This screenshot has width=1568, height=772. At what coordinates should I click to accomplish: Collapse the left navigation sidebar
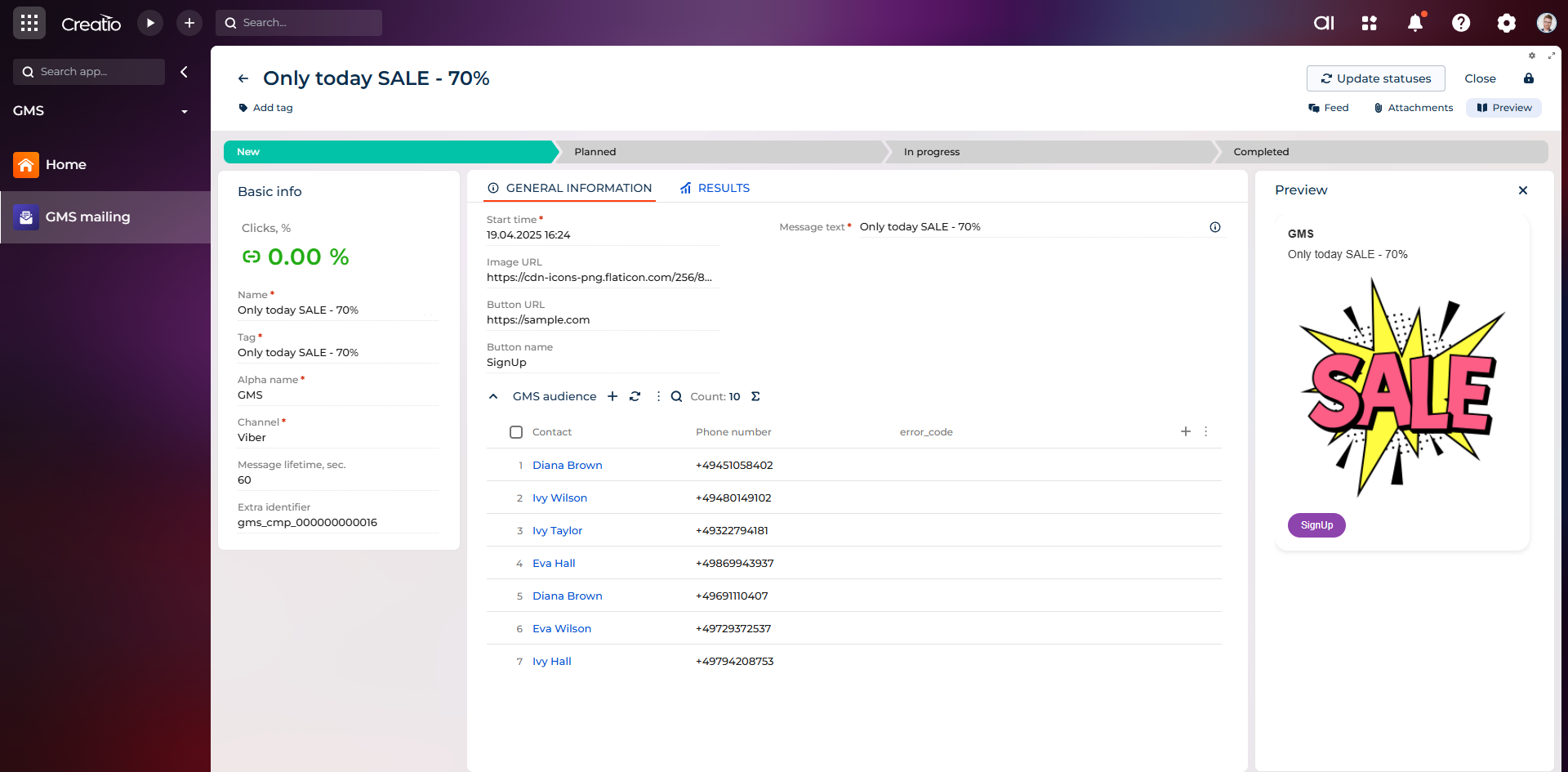185,72
